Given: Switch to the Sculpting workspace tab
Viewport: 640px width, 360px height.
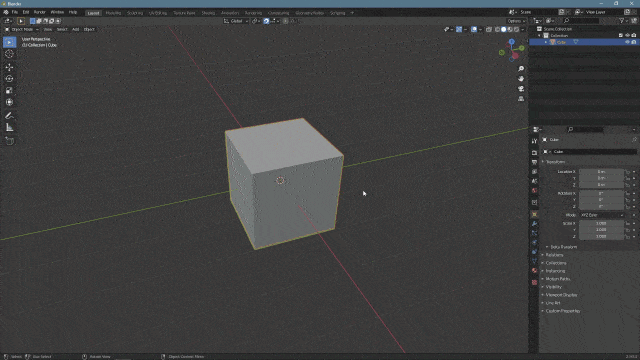Looking at the screenshot, I should (135, 13).
